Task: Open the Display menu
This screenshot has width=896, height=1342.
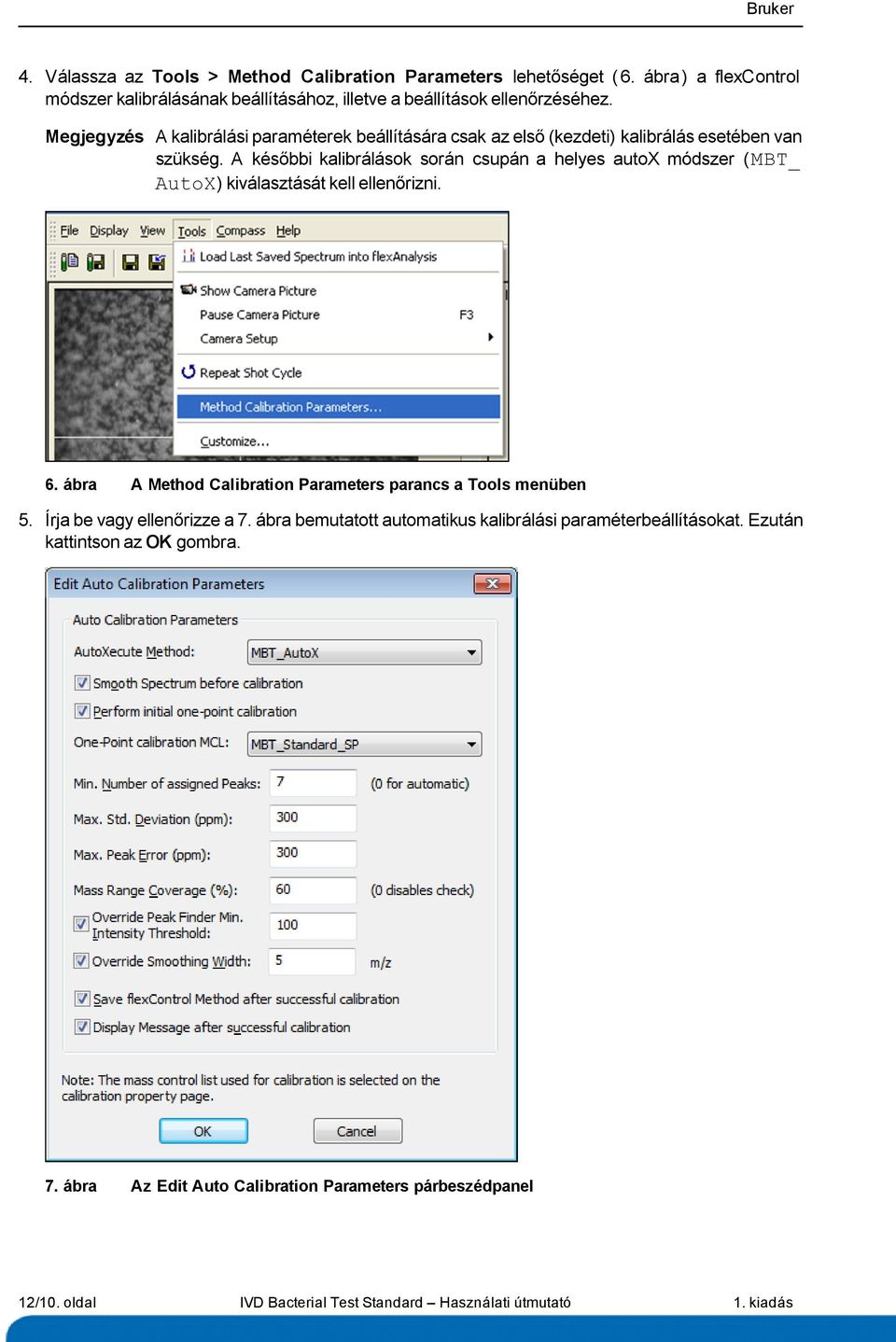Action: click(109, 231)
